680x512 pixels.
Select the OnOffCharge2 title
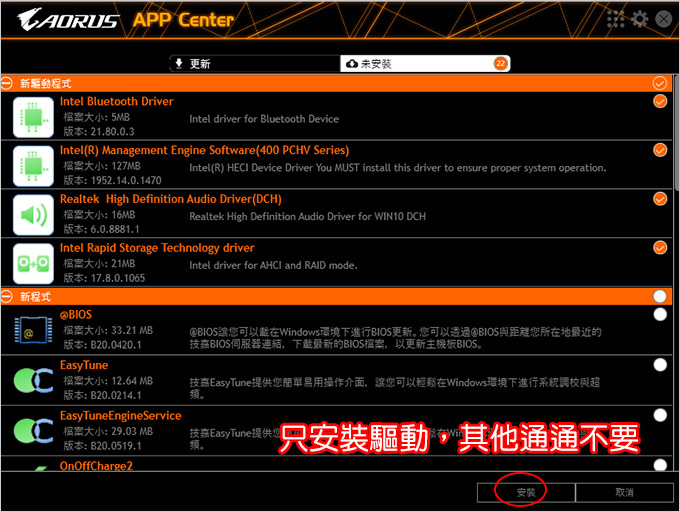[96, 466]
